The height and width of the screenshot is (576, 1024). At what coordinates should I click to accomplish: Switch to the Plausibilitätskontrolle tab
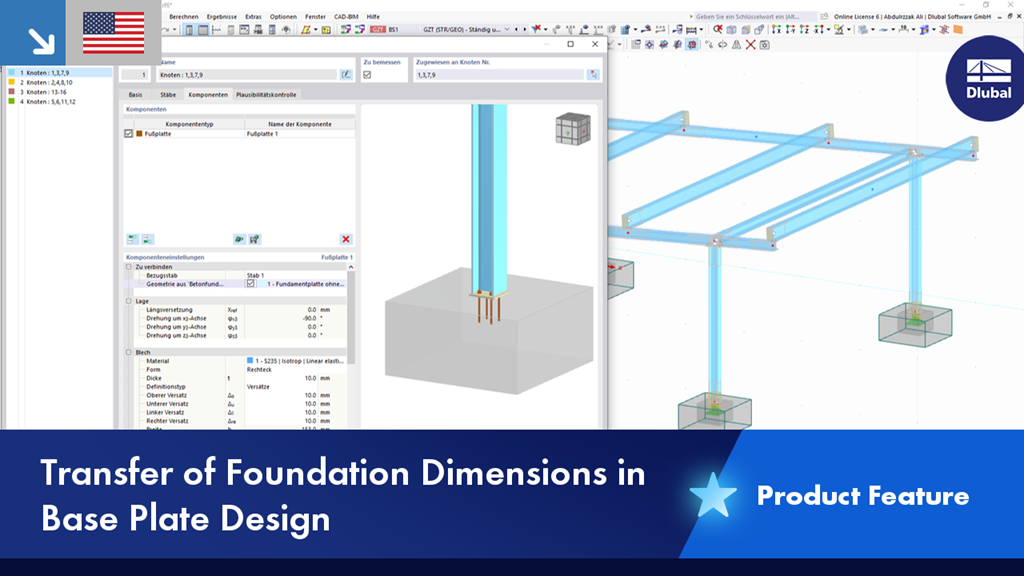click(x=266, y=95)
